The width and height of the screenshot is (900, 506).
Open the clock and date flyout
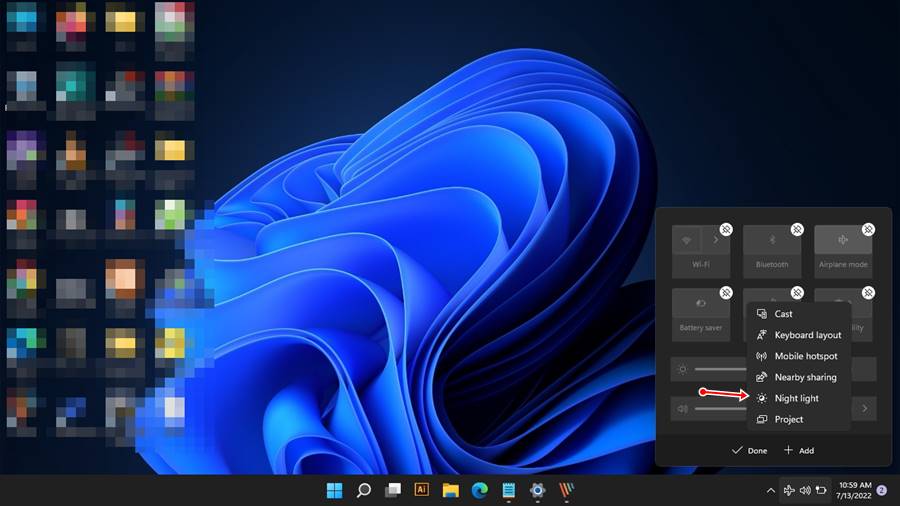pyautogui.click(x=854, y=491)
